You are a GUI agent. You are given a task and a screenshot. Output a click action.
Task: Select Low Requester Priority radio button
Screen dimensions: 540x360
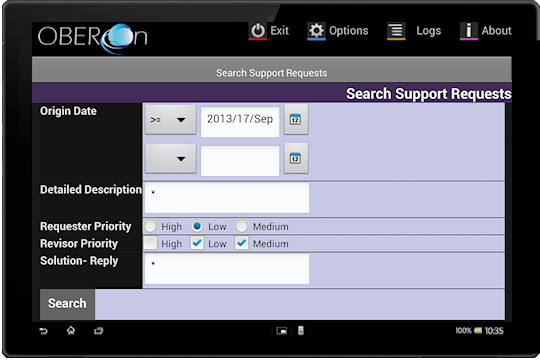(197, 226)
